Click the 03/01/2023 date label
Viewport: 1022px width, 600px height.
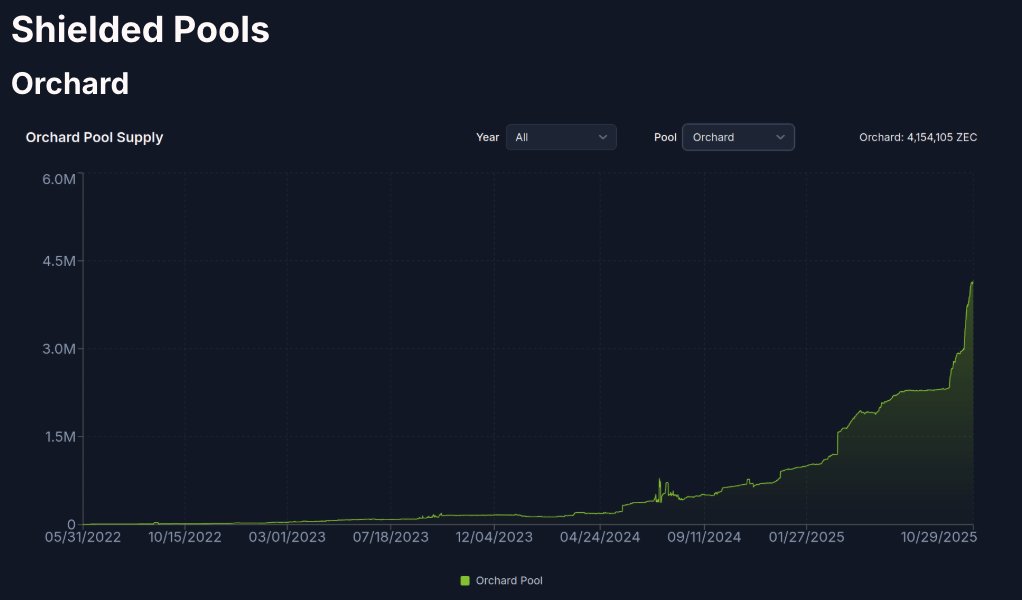(287, 537)
